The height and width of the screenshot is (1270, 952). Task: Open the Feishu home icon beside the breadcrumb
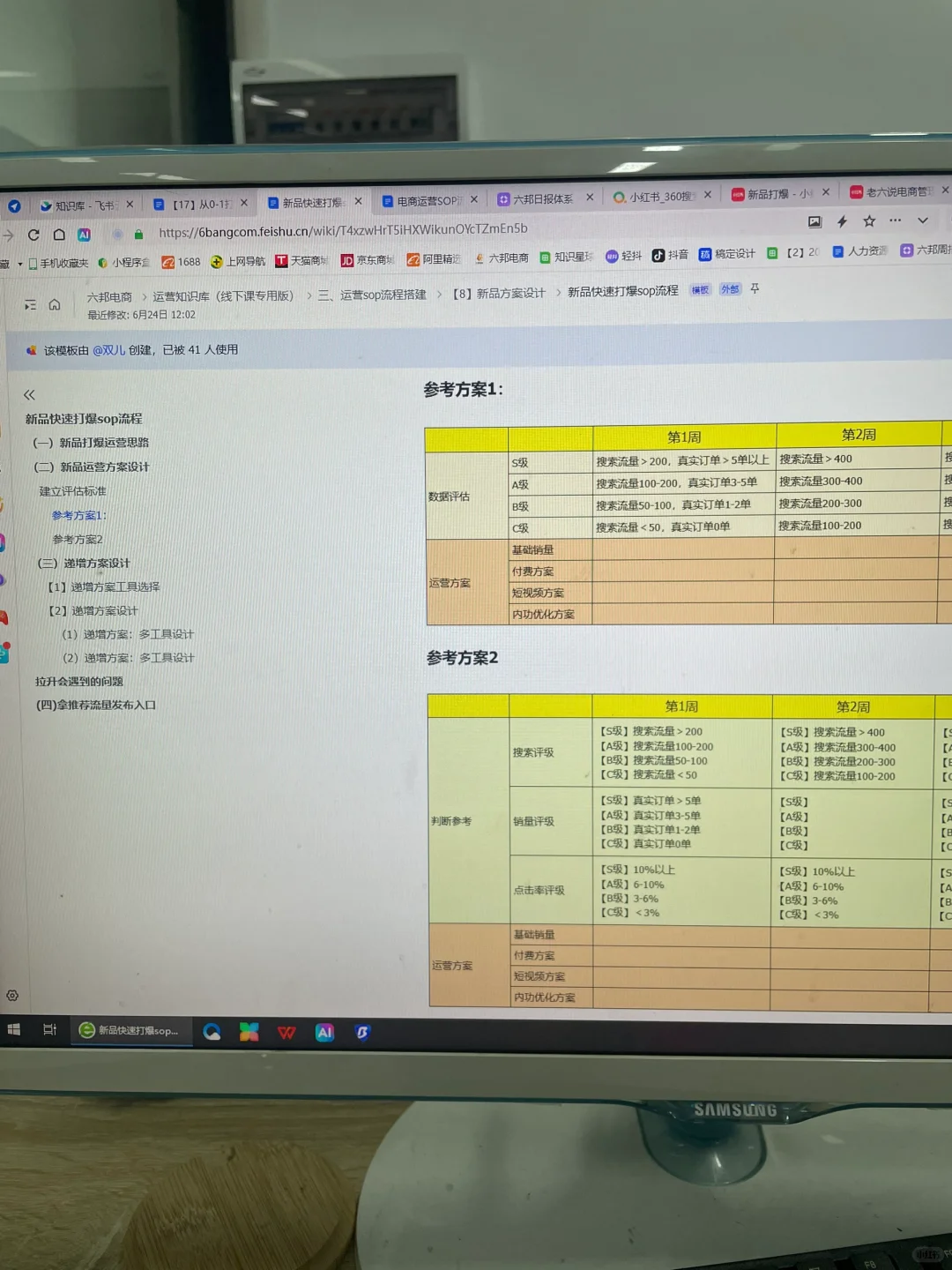point(55,303)
